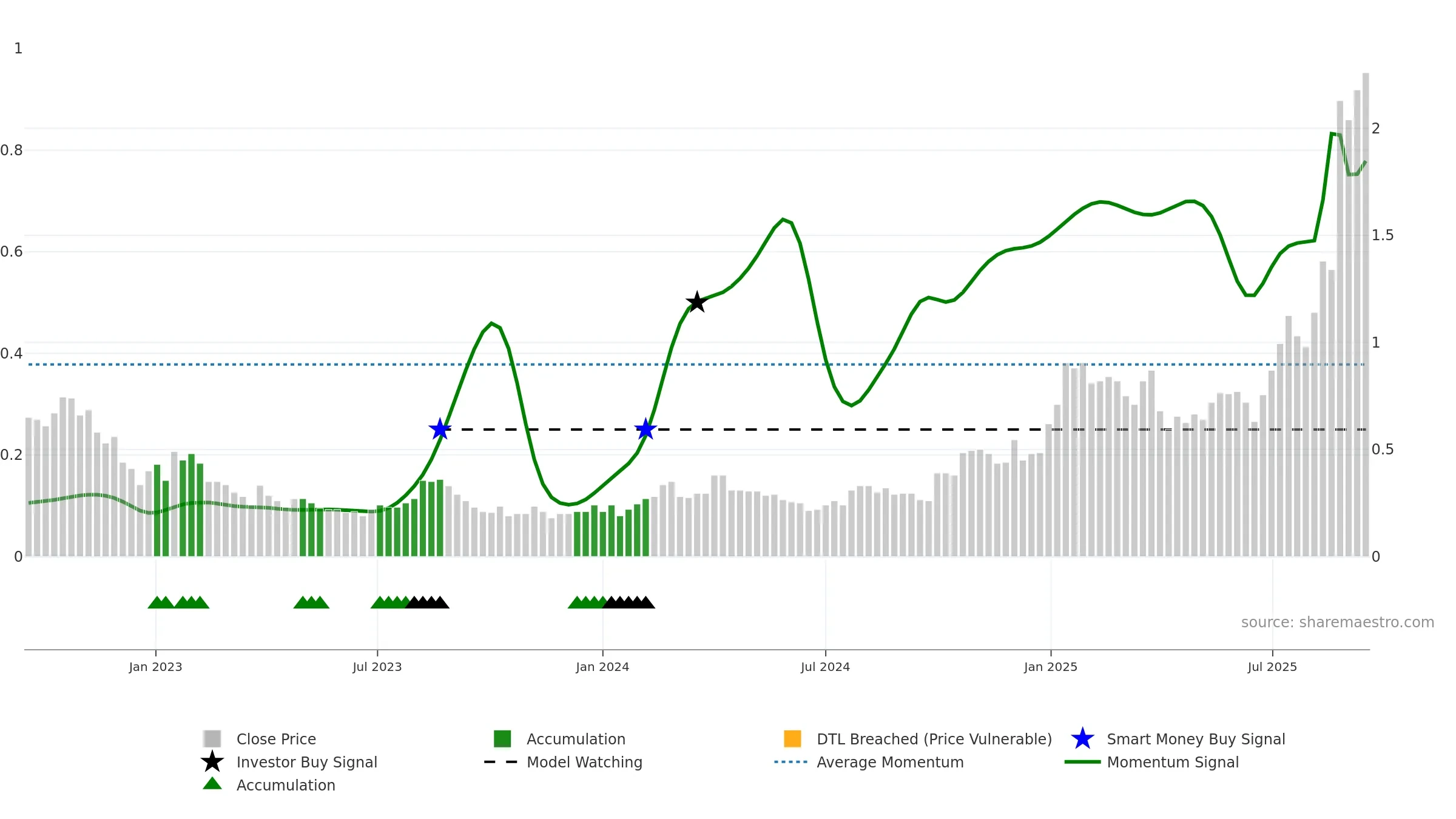
Task: Click the source: sharemaestro.com text
Action: (1338, 622)
